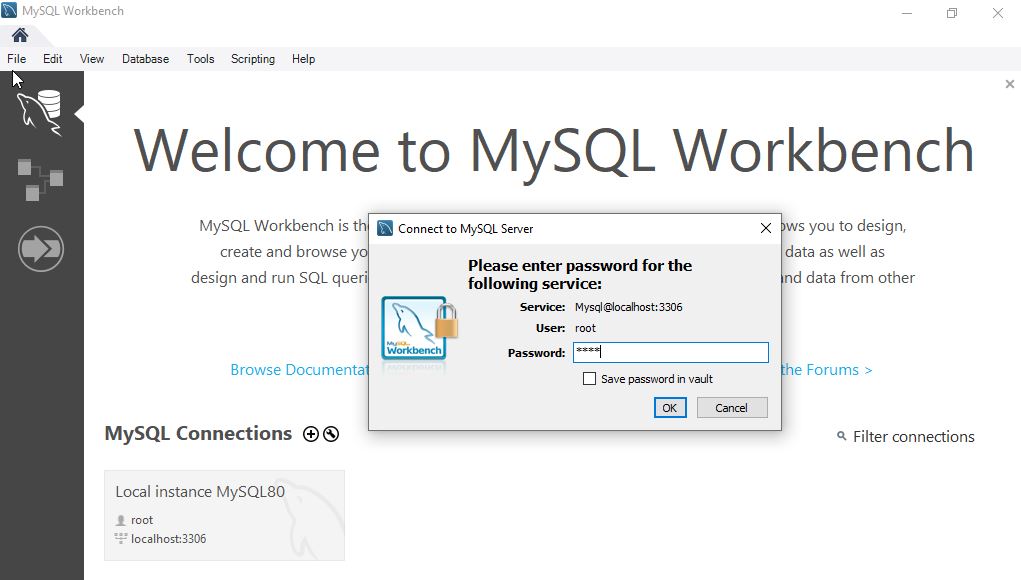Open the Migration wizard sidebar icon

(x=40, y=249)
